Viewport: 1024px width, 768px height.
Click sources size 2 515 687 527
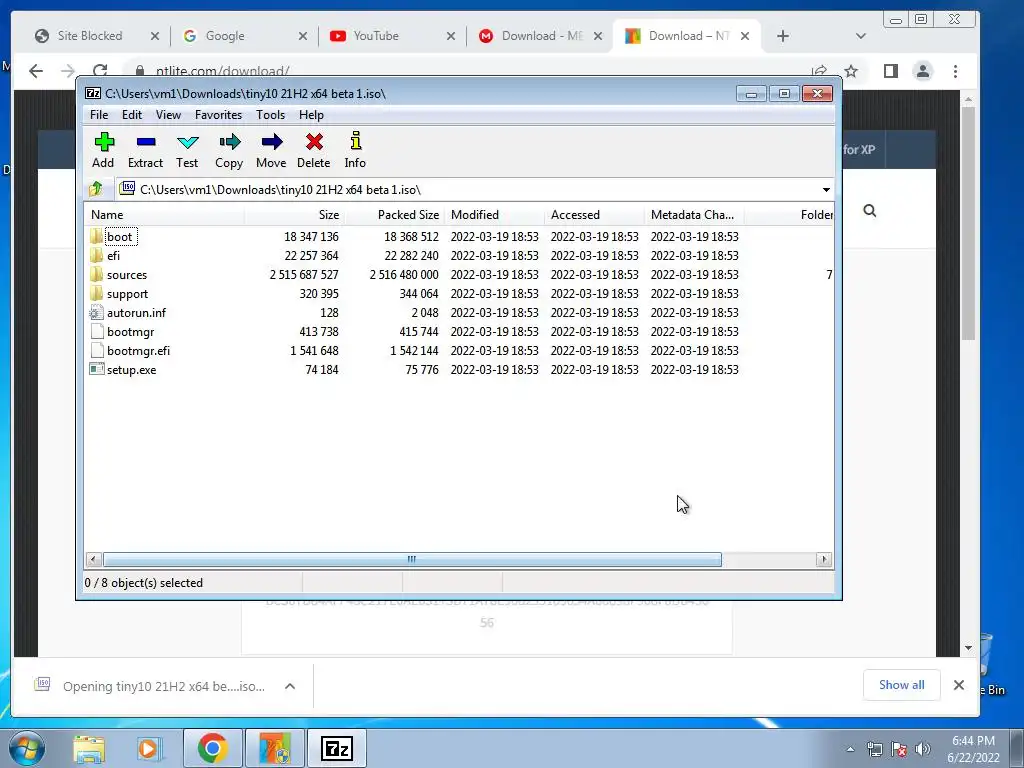(304, 275)
